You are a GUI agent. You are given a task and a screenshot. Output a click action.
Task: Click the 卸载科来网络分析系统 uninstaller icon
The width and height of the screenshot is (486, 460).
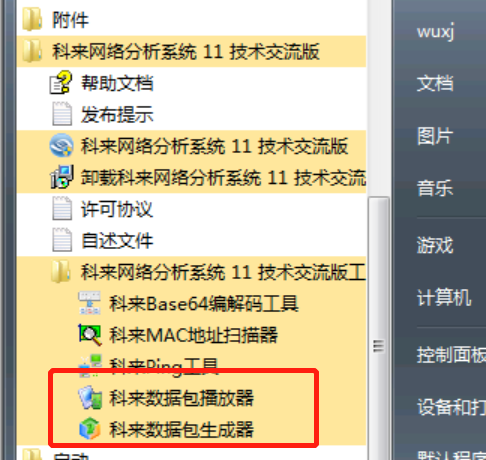[x=61, y=177]
